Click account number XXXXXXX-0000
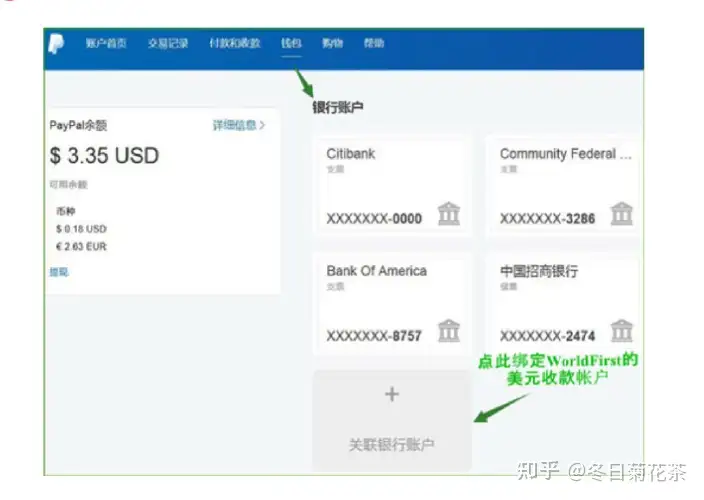The image size is (704, 500). pyautogui.click(x=374, y=219)
